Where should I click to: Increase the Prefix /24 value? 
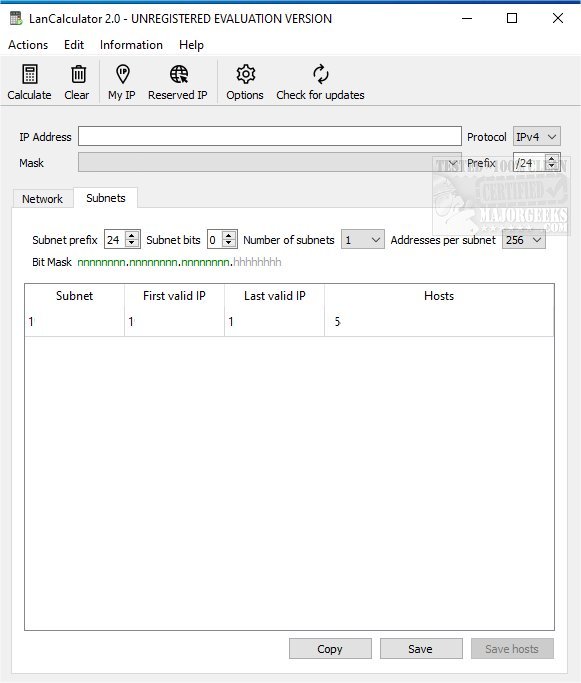(x=552, y=159)
